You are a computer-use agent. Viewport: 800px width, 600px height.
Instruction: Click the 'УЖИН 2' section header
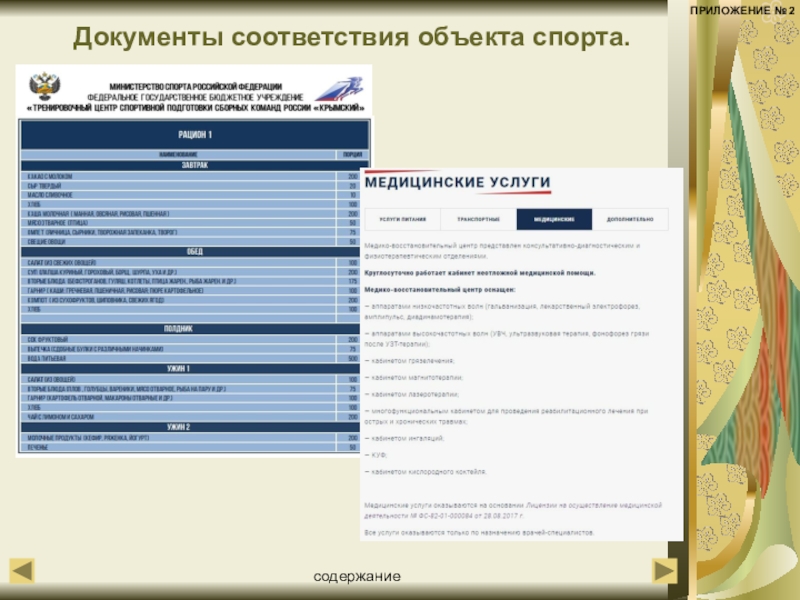pos(191,427)
